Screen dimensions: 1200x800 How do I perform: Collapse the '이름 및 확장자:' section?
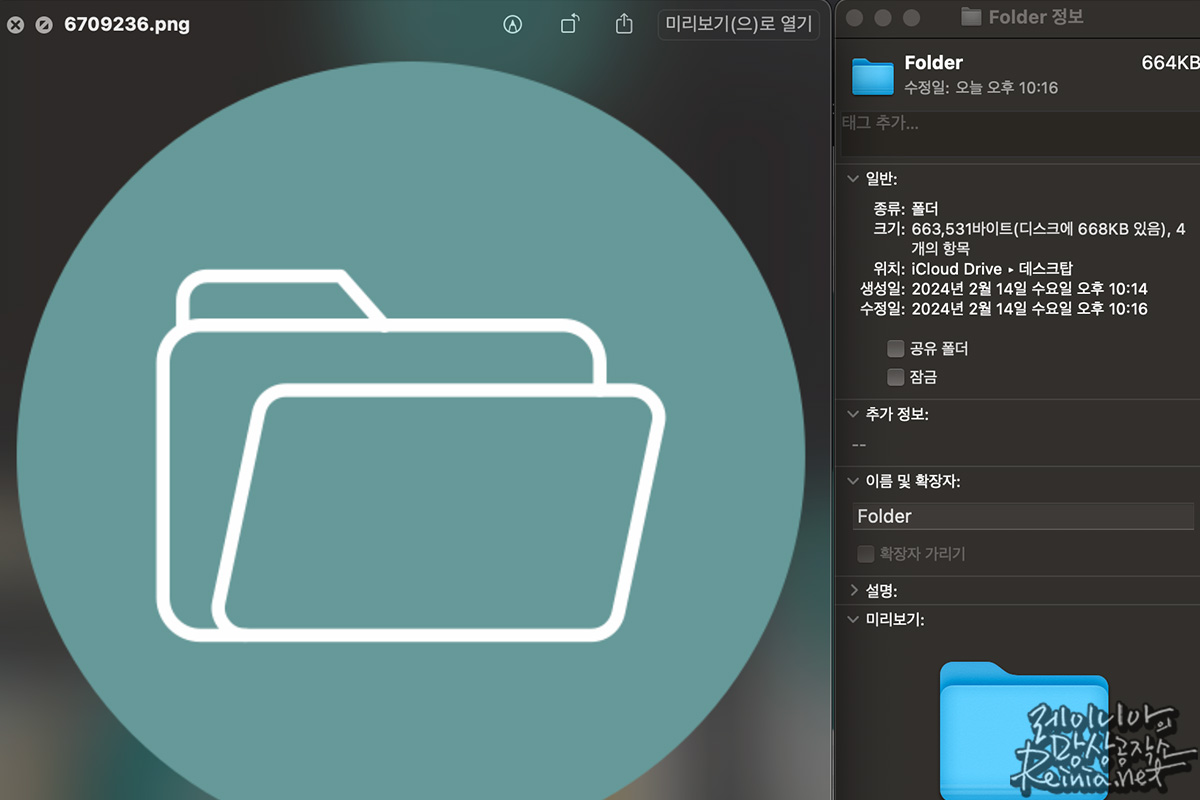(853, 481)
